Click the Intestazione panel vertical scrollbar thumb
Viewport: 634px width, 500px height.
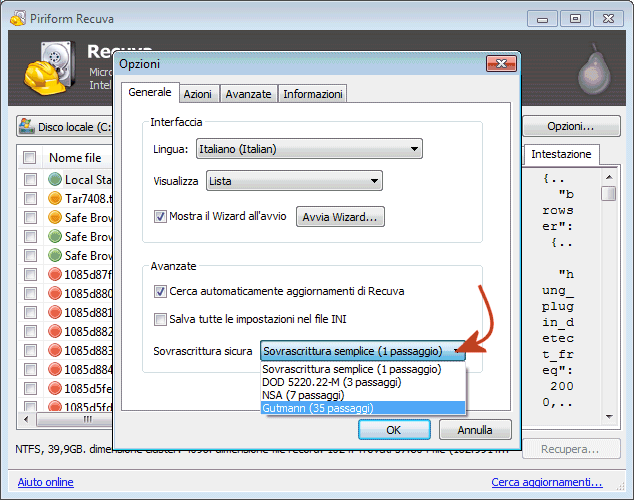(609, 193)
